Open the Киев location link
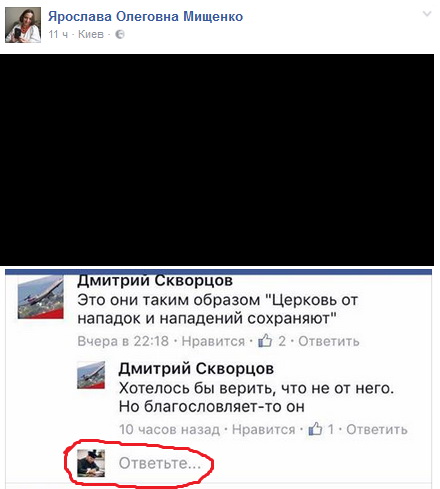This screenshot has height=489, width=440. tap(91, 34)
